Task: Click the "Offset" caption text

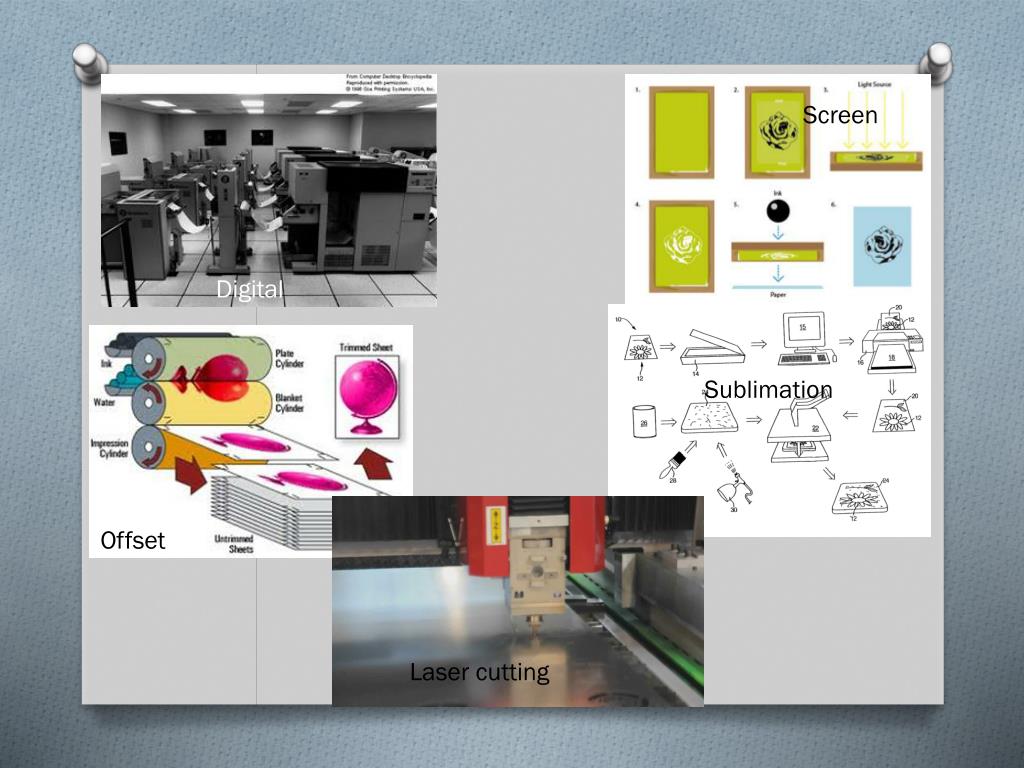Action: [133, 540]
